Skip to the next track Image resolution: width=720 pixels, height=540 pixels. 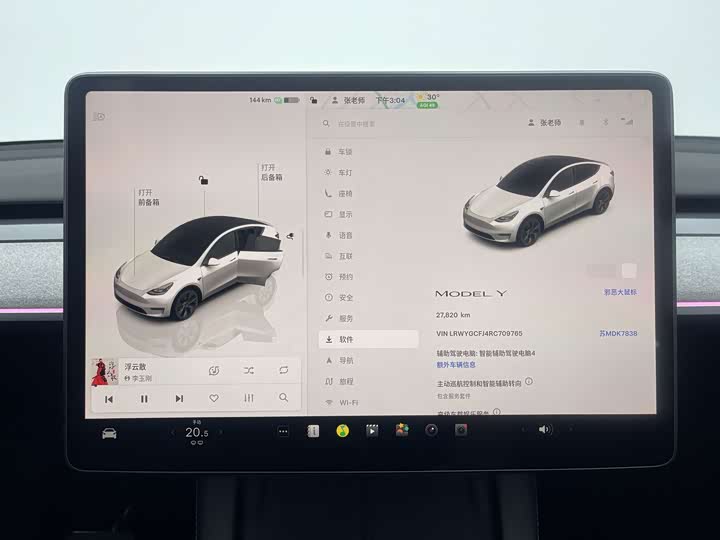179,398
